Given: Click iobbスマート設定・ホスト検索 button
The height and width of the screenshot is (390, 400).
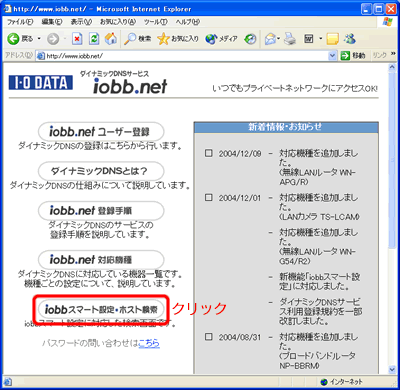Looking at the screenshot, I should [101, 309].
